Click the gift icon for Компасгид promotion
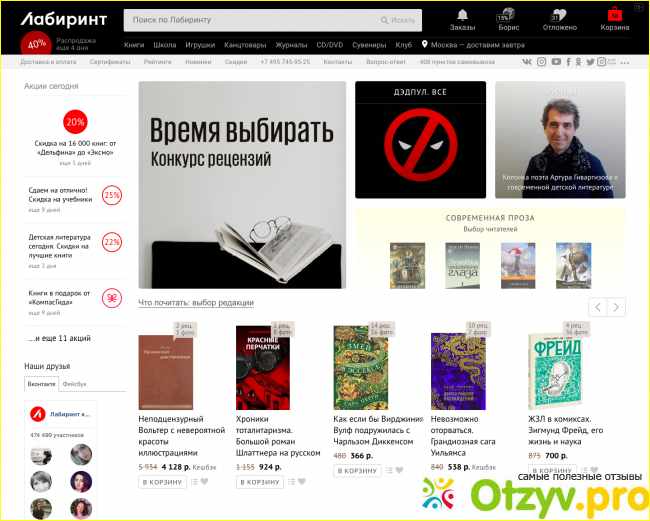The width and height of the screenshot is (650, 521). 112,297
